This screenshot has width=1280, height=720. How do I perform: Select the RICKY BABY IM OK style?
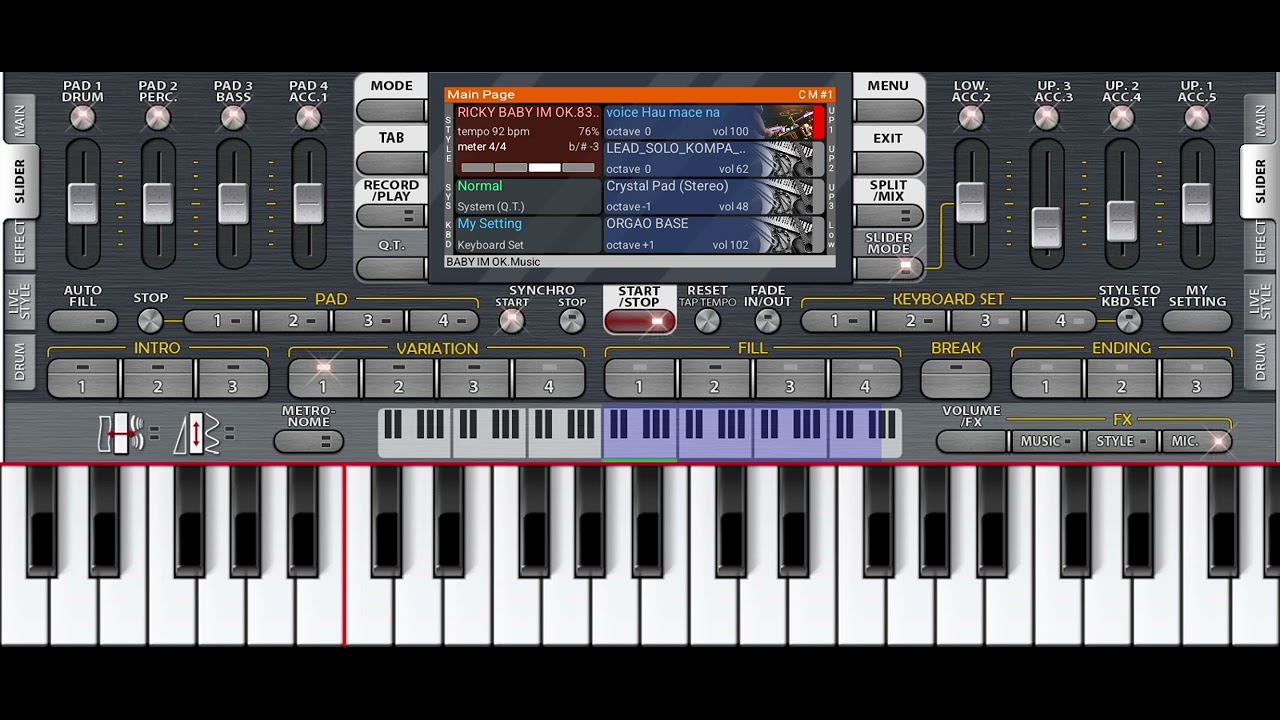(x=529, y=141)
